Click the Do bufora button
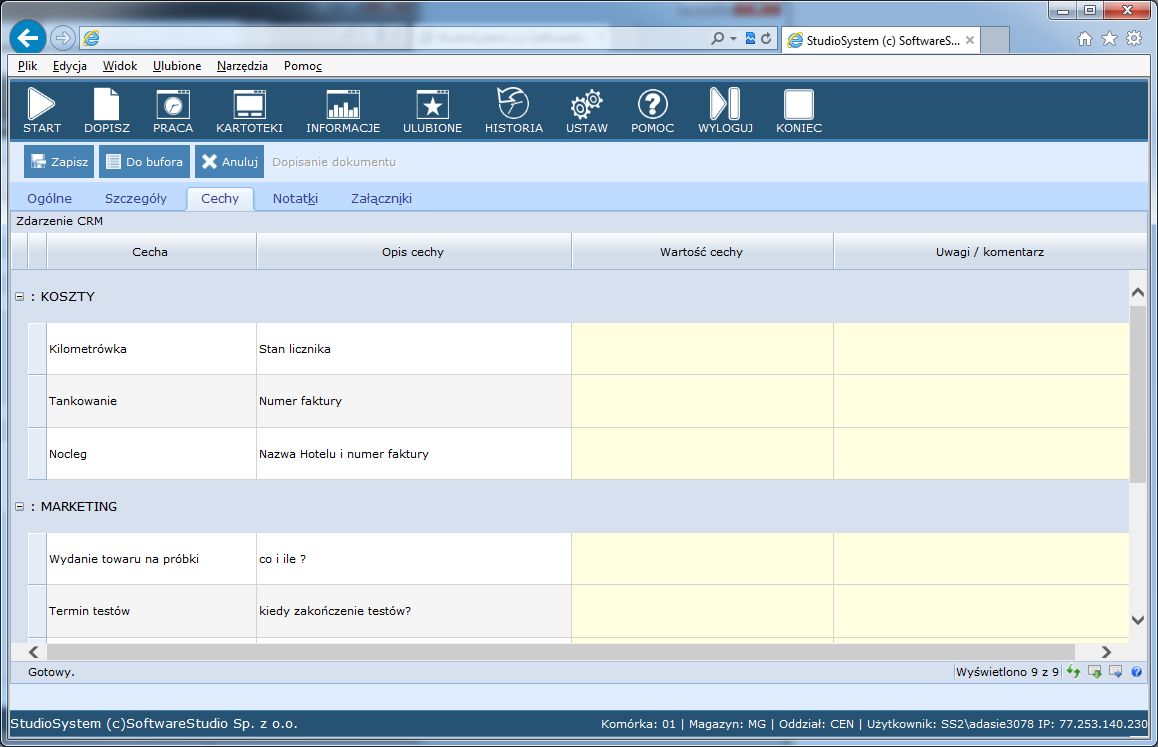1158x747 pixels. [144, 162]
